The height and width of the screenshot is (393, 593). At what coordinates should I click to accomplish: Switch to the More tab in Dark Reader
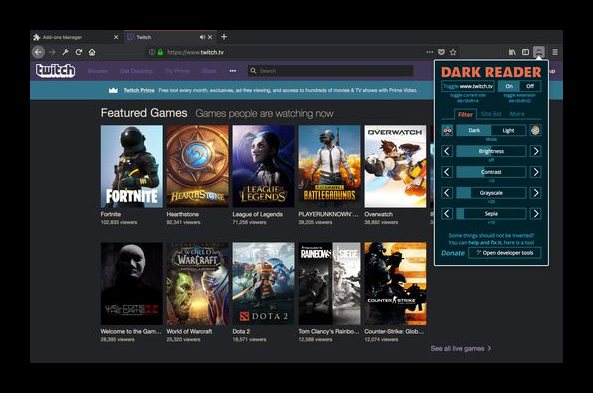pos(517,114)
